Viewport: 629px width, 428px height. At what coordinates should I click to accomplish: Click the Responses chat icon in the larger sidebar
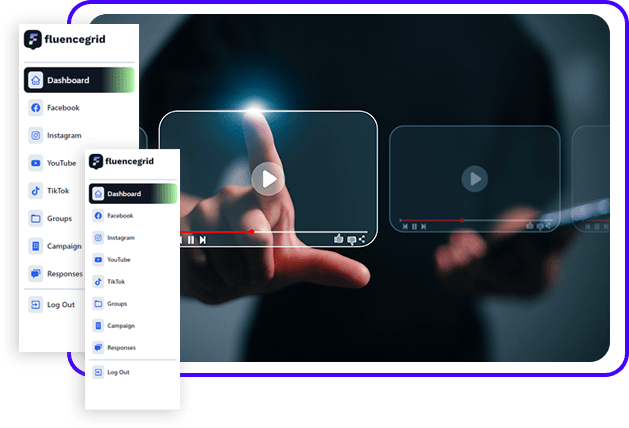tap(35, 274)
